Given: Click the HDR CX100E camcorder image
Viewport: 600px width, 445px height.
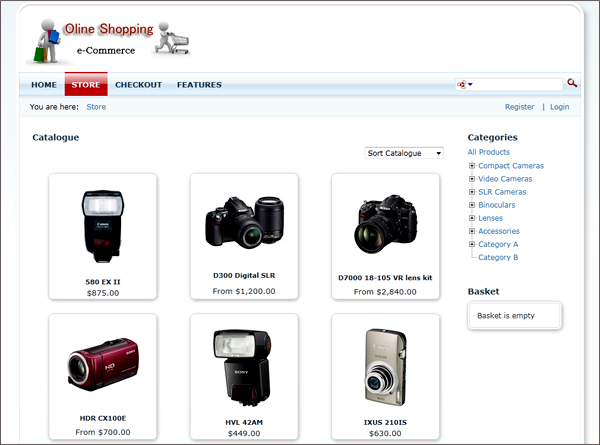Looking at the screenshot, I should point(103,364).
